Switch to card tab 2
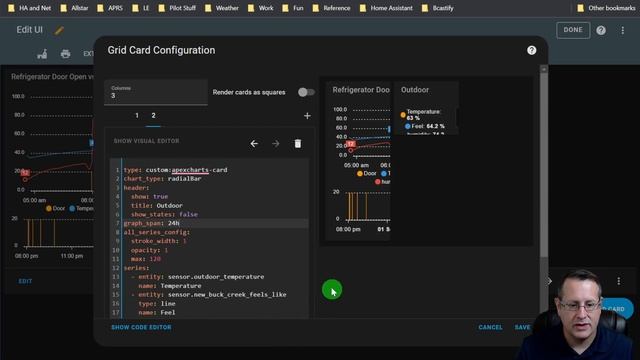The height and width of the screenshot is (360, 640). (153, 116)
